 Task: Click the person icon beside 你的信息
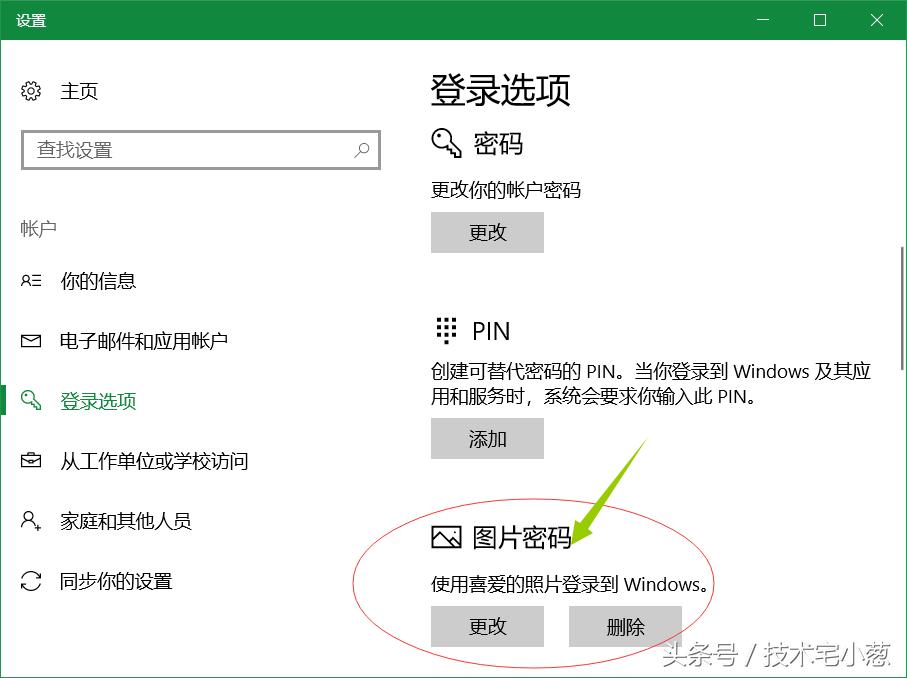coord(33,281)
